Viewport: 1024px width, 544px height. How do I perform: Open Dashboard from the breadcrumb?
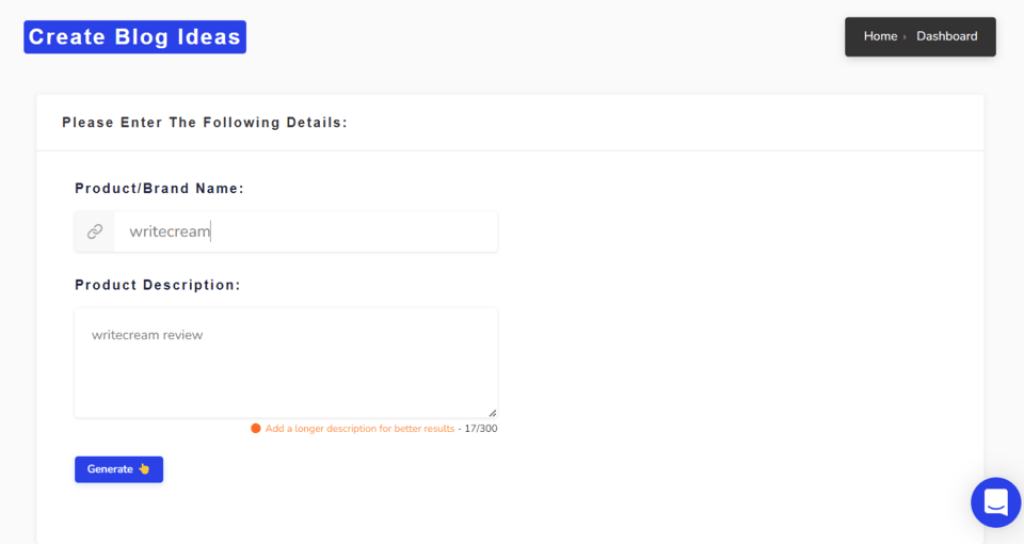947,36
